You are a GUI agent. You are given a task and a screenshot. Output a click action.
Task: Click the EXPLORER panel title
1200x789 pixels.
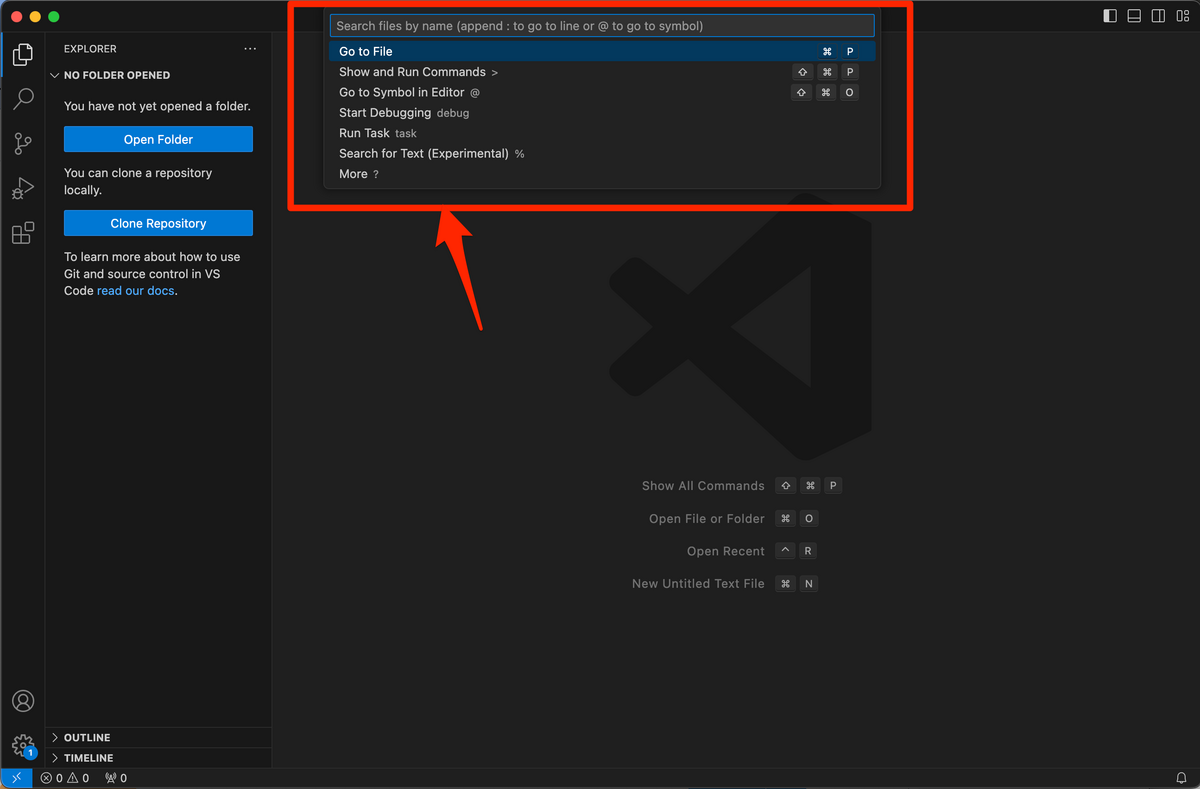click(x=90, y=49)
